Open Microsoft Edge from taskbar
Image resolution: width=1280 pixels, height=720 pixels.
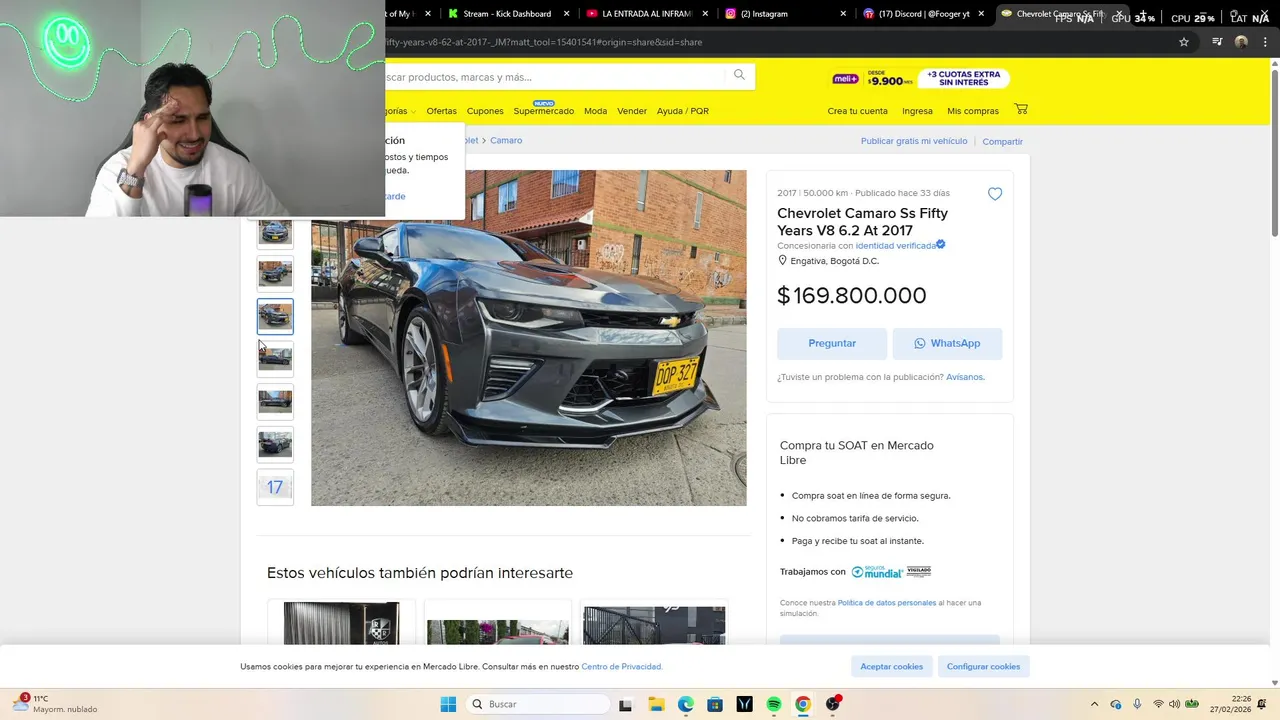[x=685, y=704]
